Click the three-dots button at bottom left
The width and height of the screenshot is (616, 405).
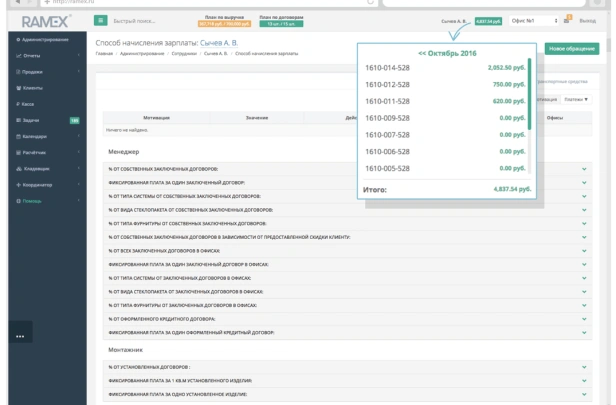pyautogui.click(x=19, y=336)
